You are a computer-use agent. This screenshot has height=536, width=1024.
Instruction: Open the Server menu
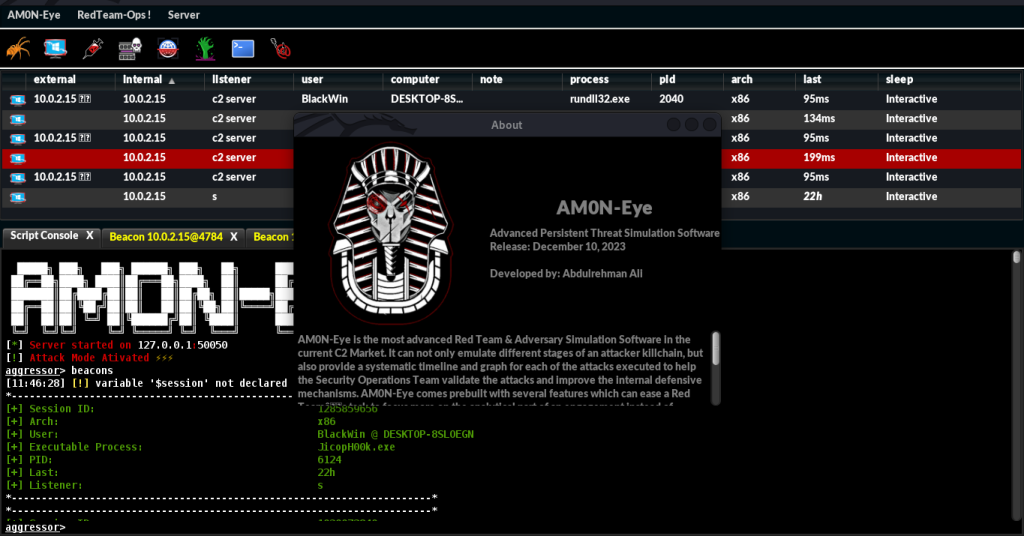184,15
